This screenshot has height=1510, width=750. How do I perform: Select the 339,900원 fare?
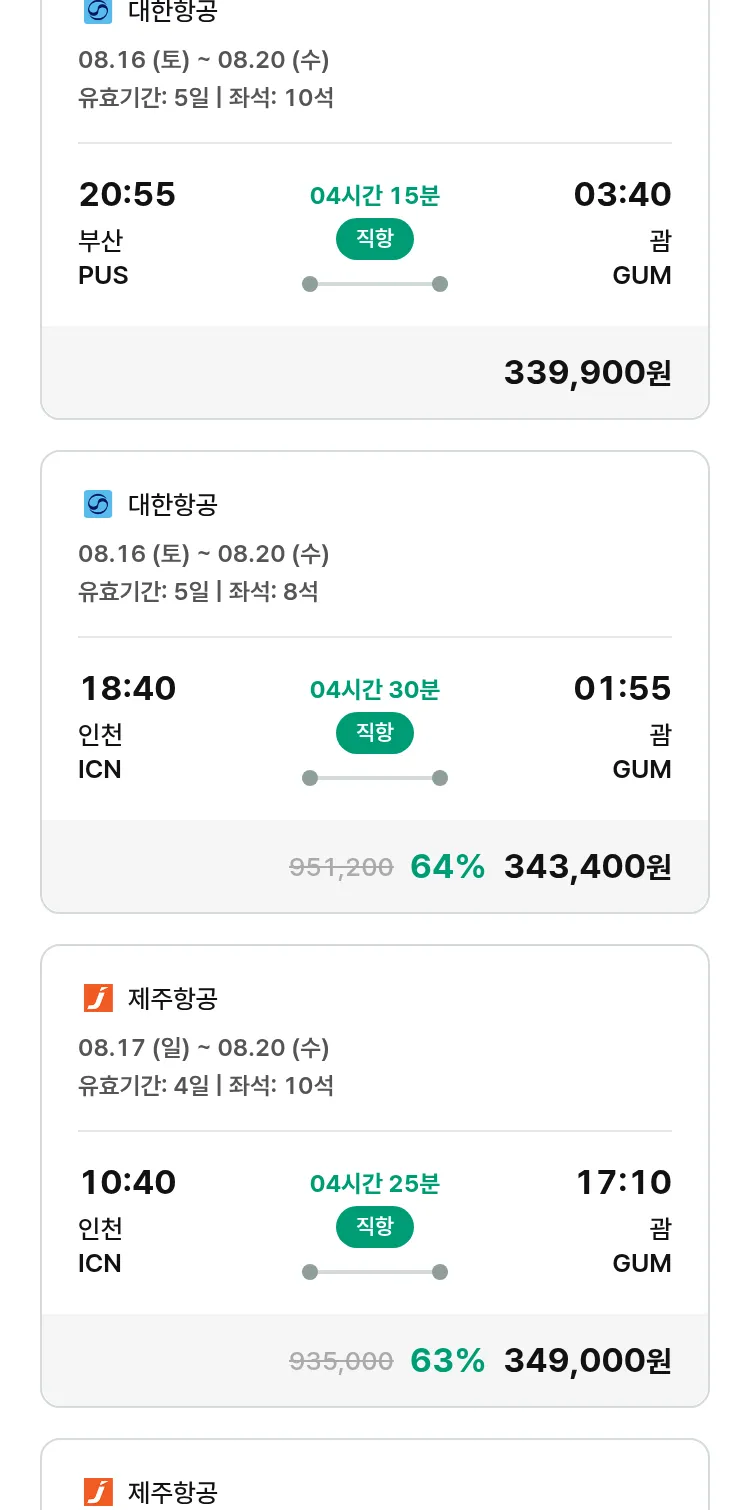(587, 372)
